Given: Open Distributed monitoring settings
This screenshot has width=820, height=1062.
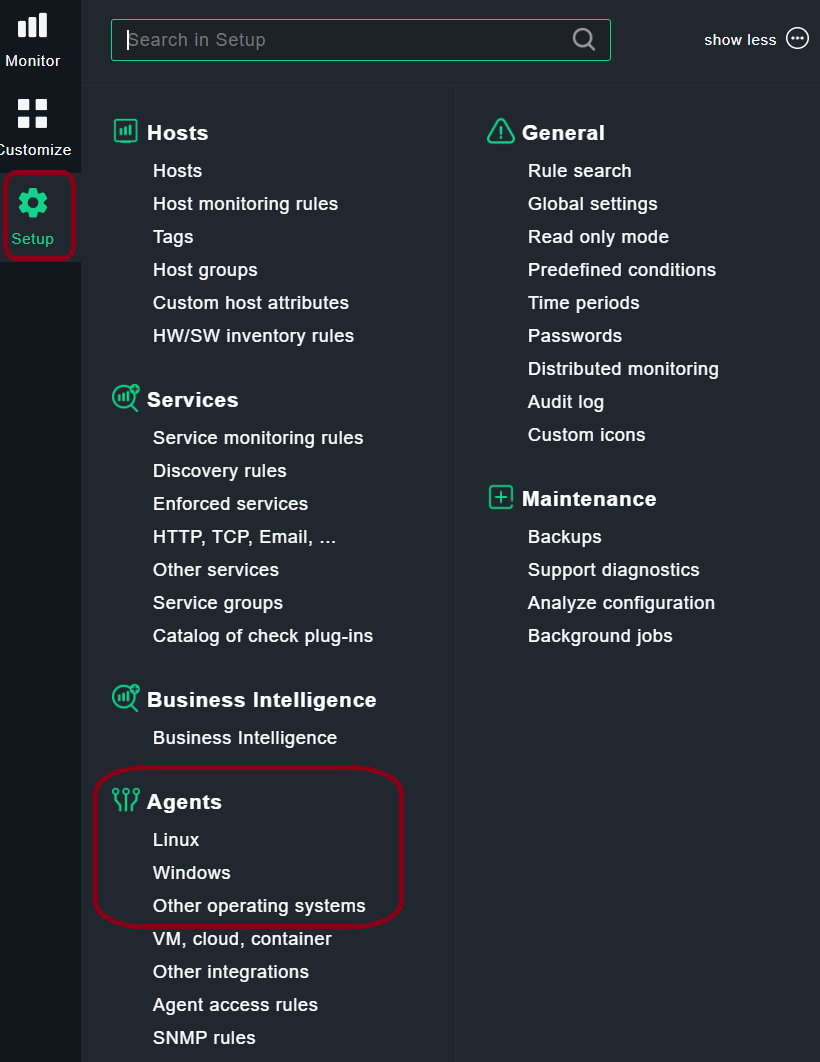Looking at the screenshot, I should [x=623, y=368].
